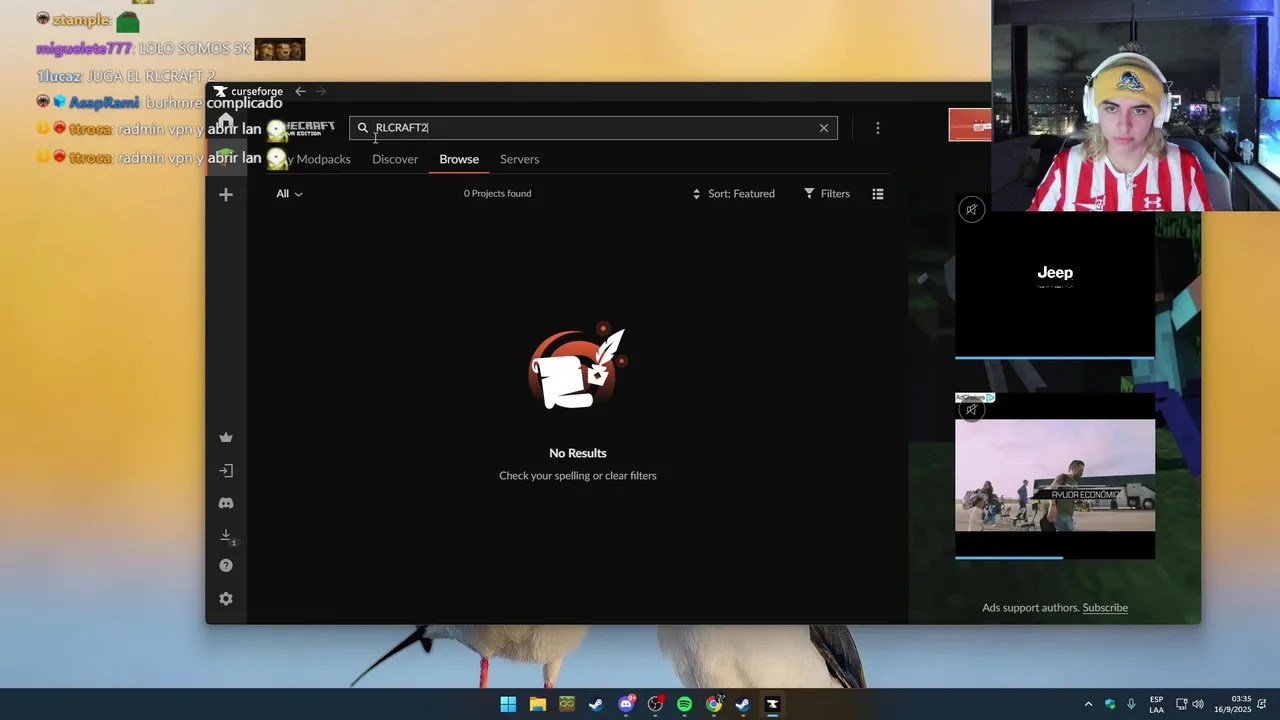Open Discord from the CurseForge sidebar
Image resolution: width=1280 pixels, height=720 pixels.
(x=226, y=503)
